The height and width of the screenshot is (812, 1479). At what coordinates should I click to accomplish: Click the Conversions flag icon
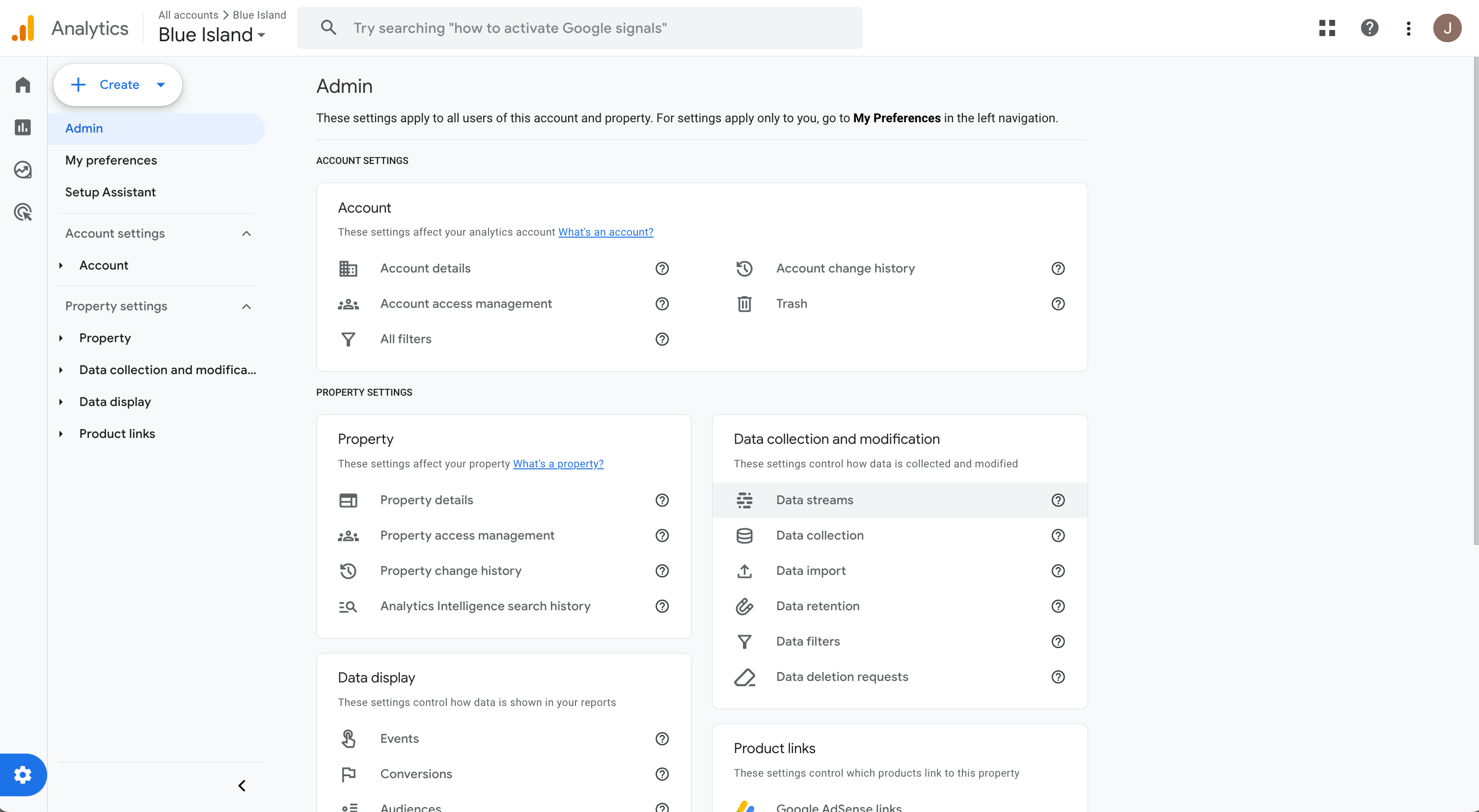348,774
